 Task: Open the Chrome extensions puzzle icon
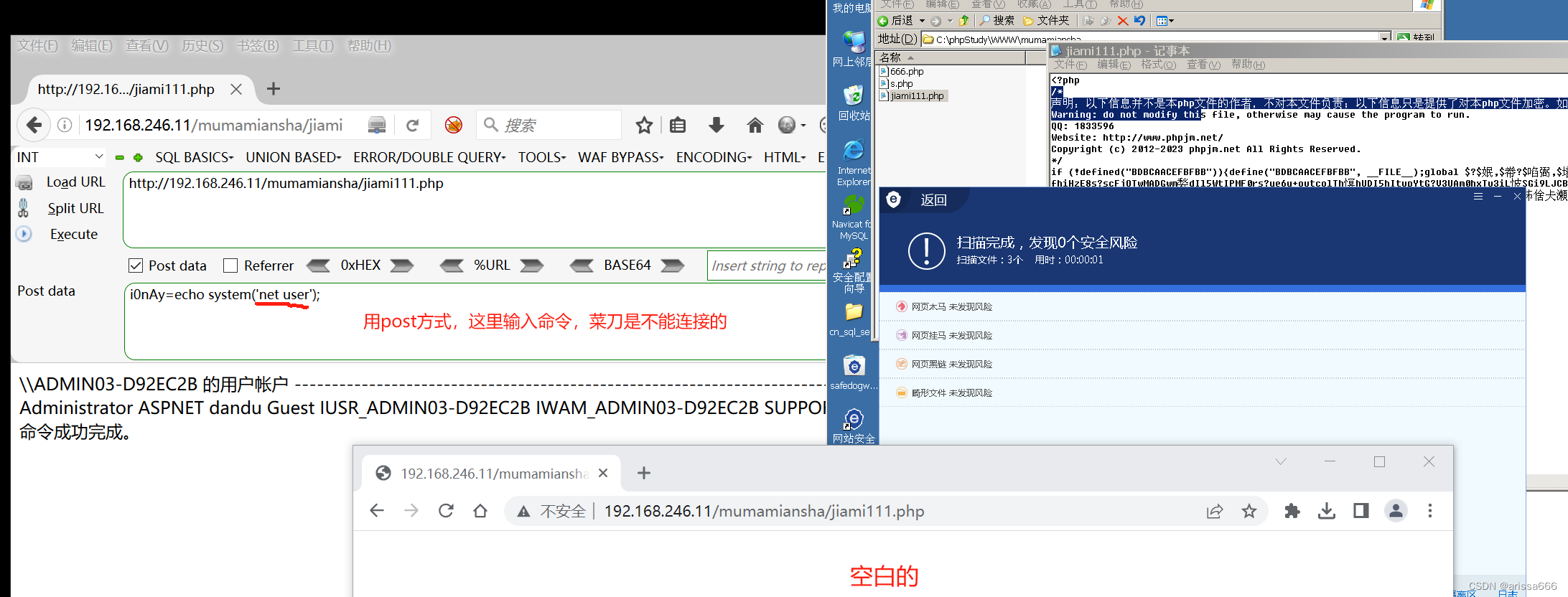coord(1292,511)
